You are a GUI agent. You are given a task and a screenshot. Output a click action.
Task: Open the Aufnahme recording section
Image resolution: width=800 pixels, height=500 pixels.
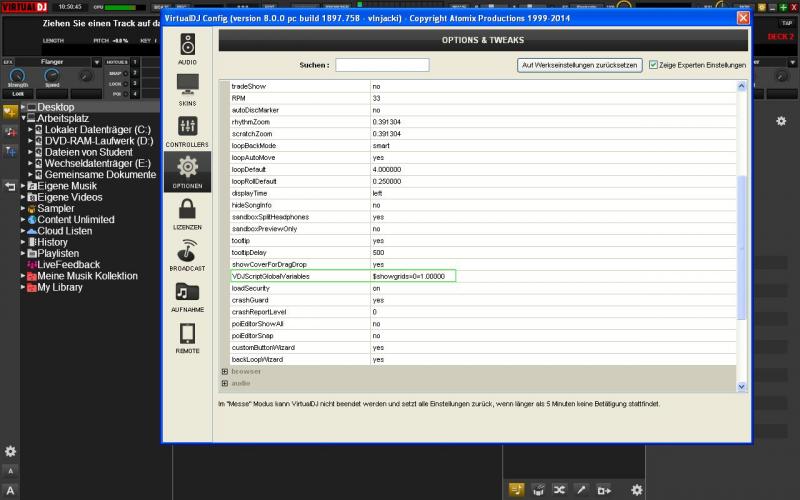click(187, 296)
